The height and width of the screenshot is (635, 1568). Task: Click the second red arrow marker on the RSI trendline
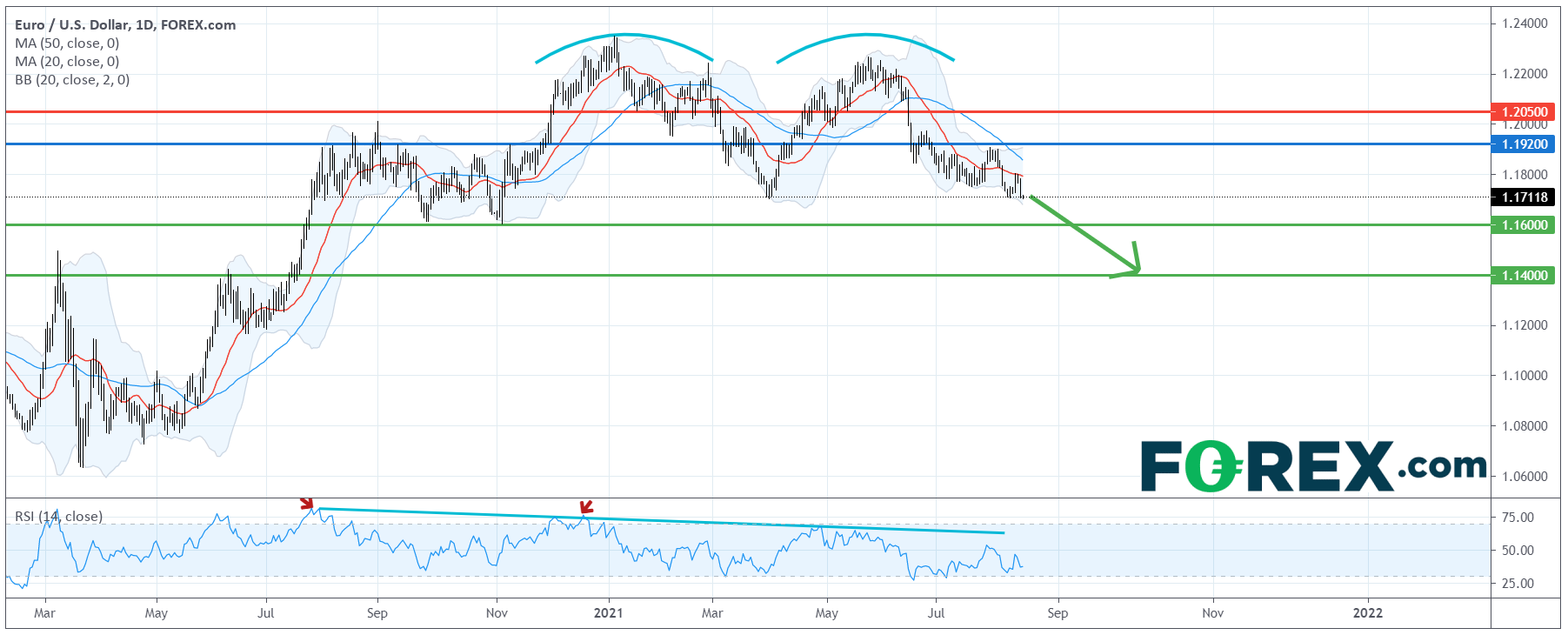click(x=586, y=507)
